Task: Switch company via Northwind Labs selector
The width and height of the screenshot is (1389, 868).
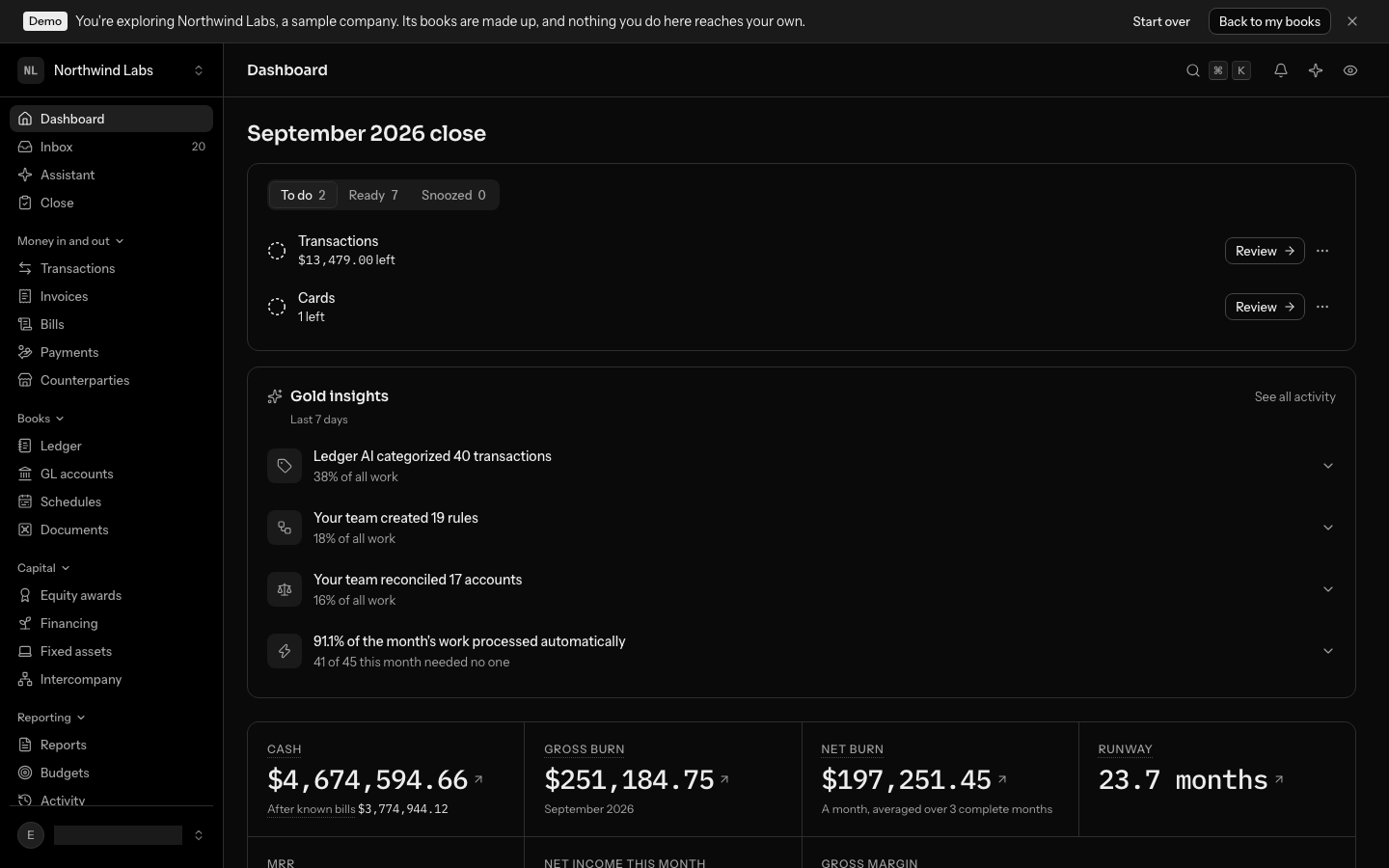Action: coord(111,70)
